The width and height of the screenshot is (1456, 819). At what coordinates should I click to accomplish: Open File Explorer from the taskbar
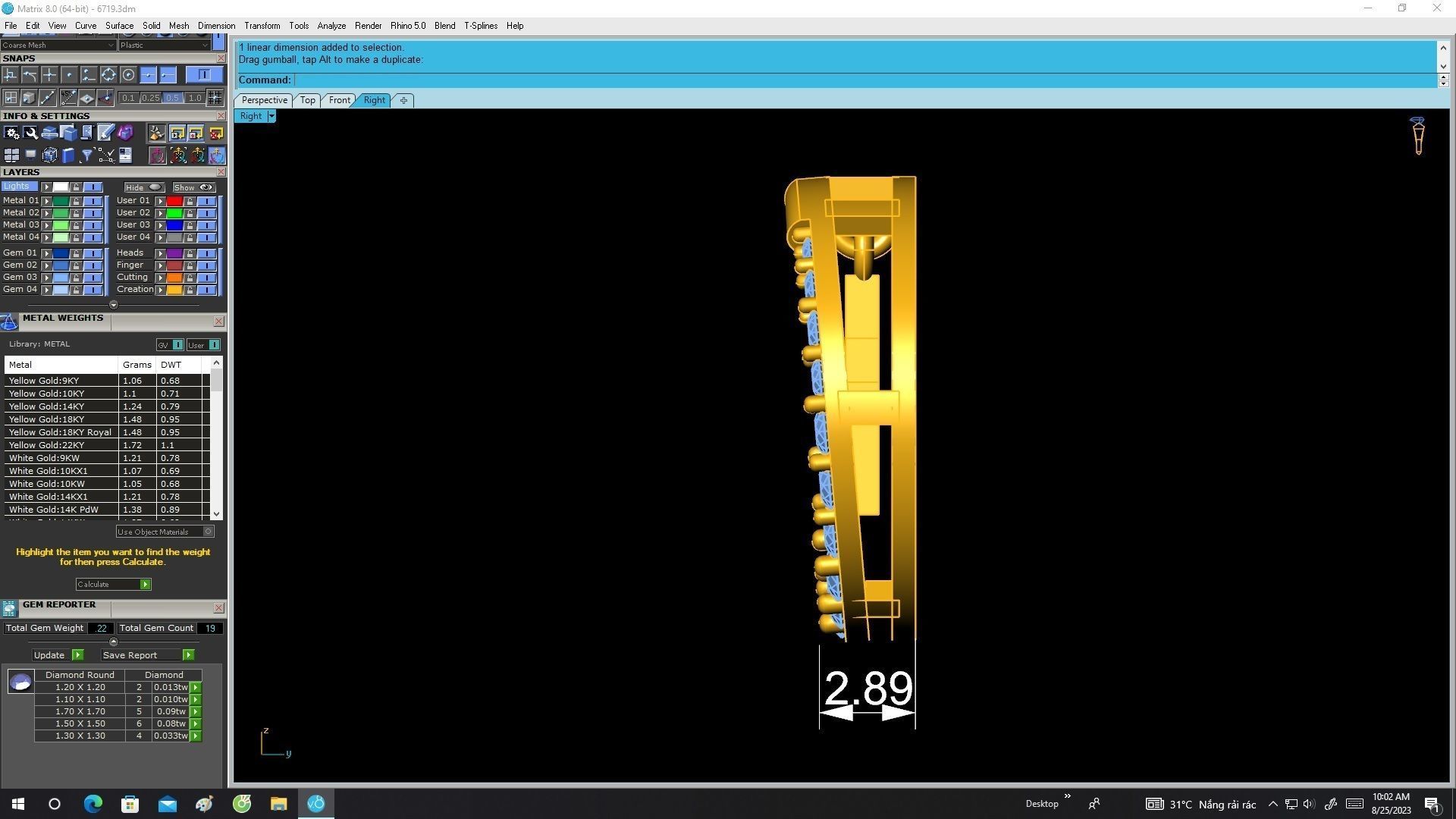point(278,804)
